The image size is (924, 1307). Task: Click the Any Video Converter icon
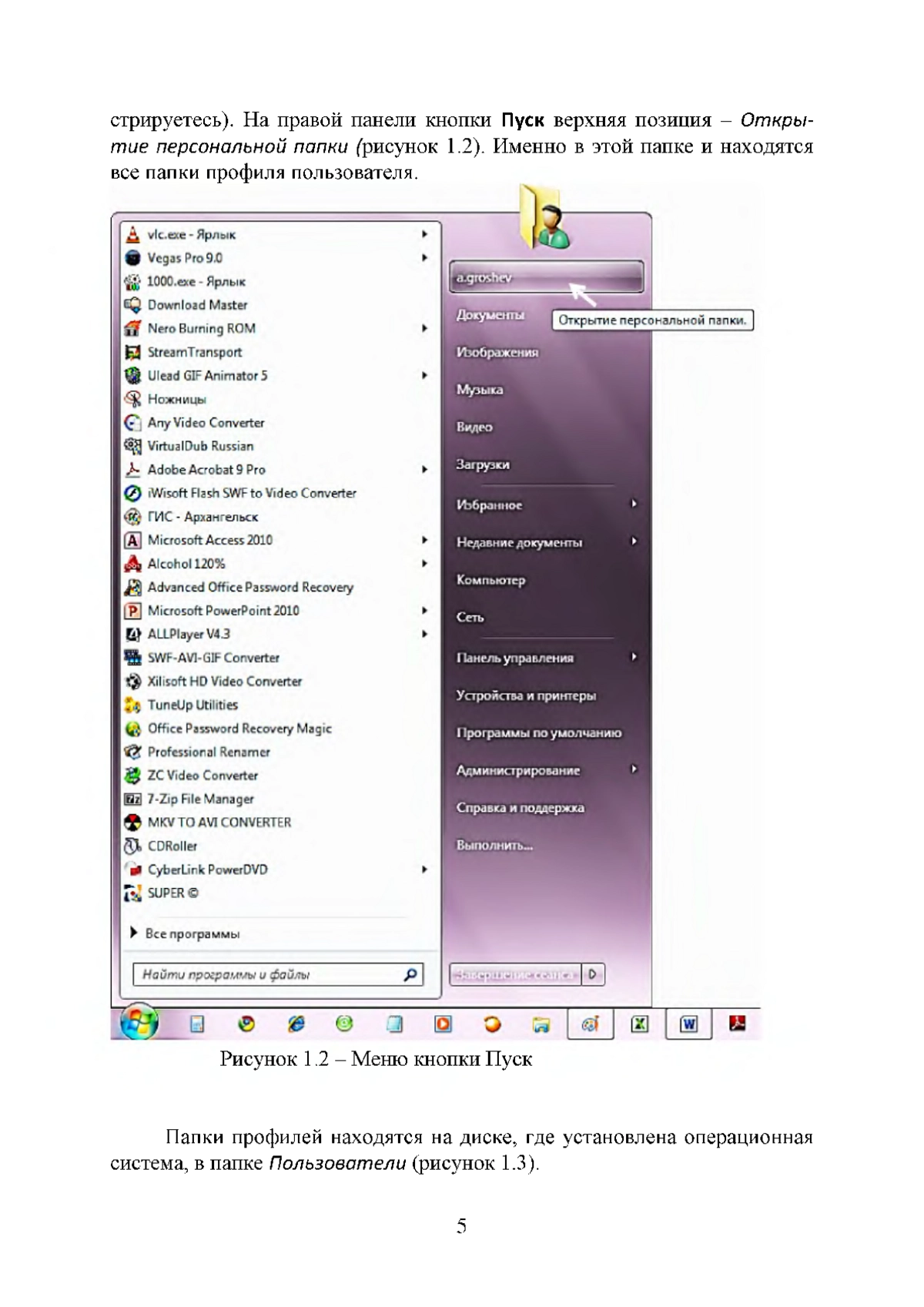click(x=133, y=423)
